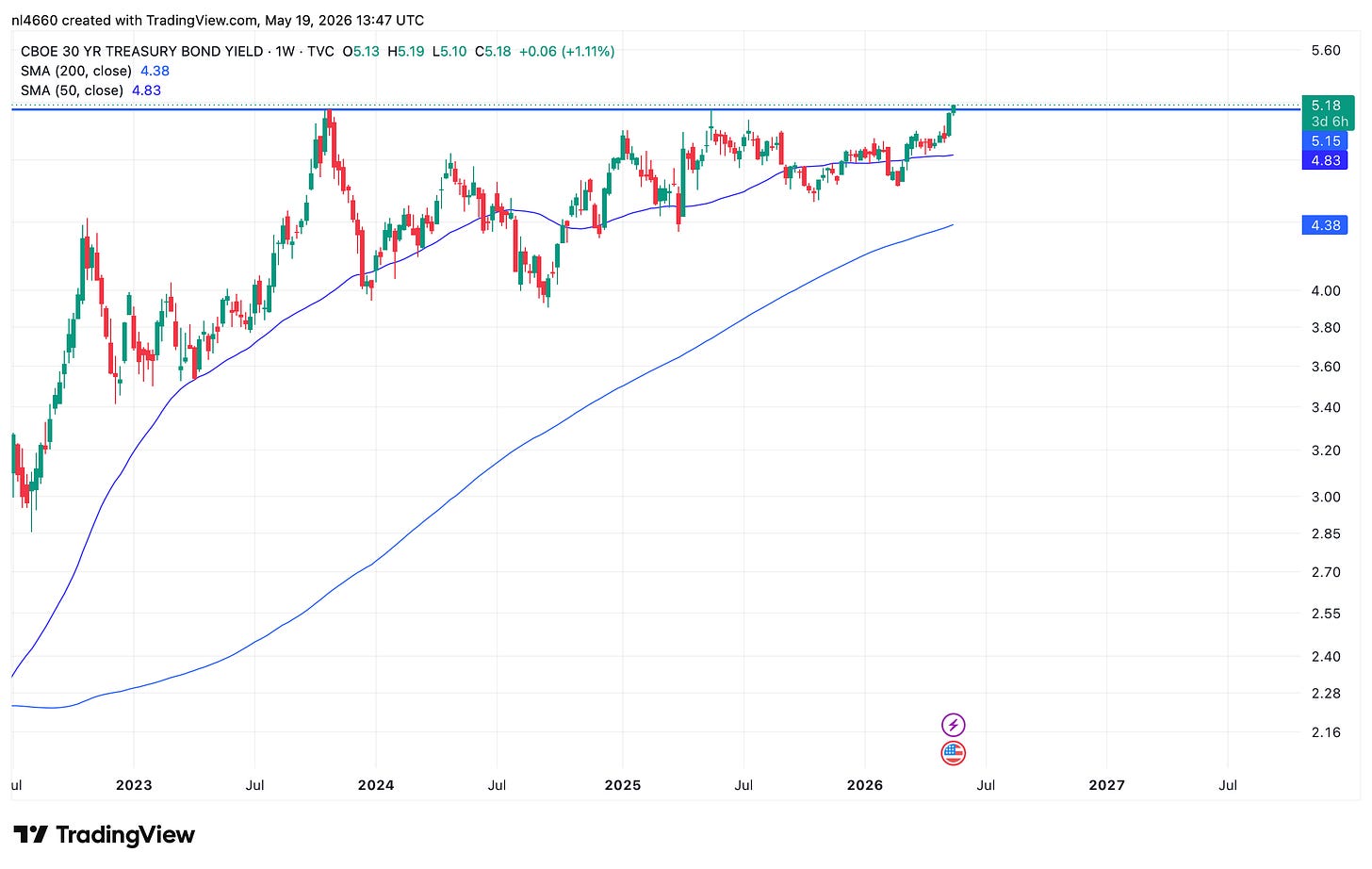Click the 3d 6h bar countdown label
Screen dimensions: 1372x869
tap(1329, 122)
